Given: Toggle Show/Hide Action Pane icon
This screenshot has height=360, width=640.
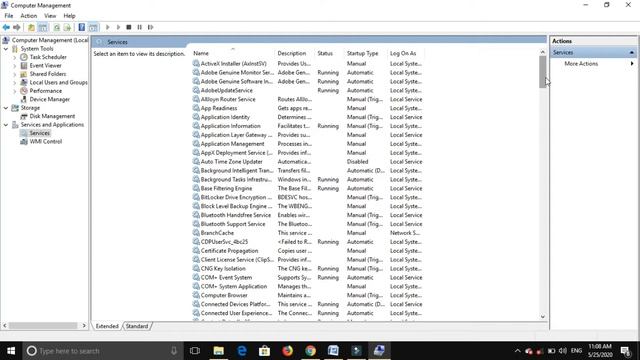Looking at the screenshot, I should pos(93,27).
